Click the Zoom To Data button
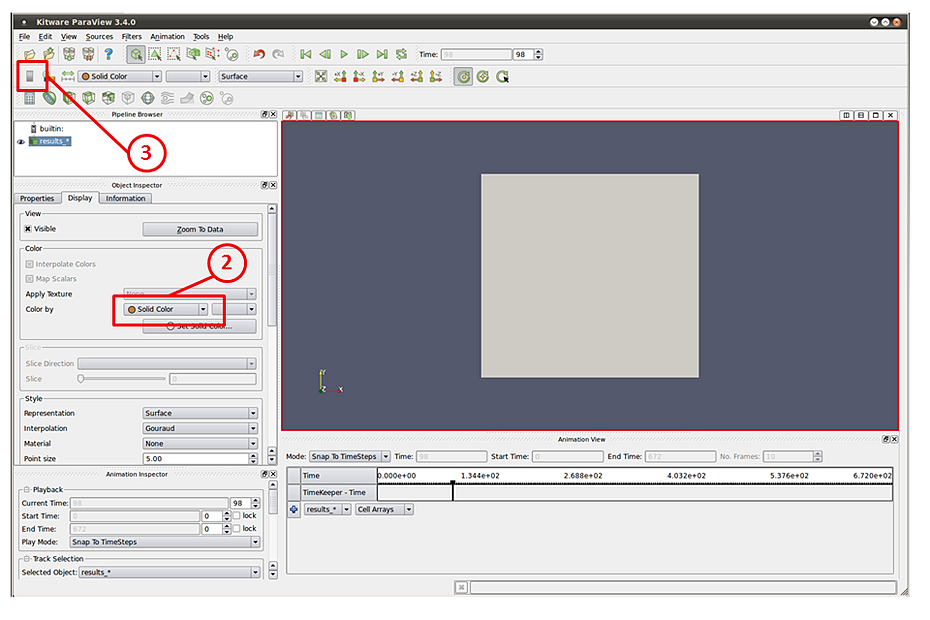930x620 pixels. [200, 230]
